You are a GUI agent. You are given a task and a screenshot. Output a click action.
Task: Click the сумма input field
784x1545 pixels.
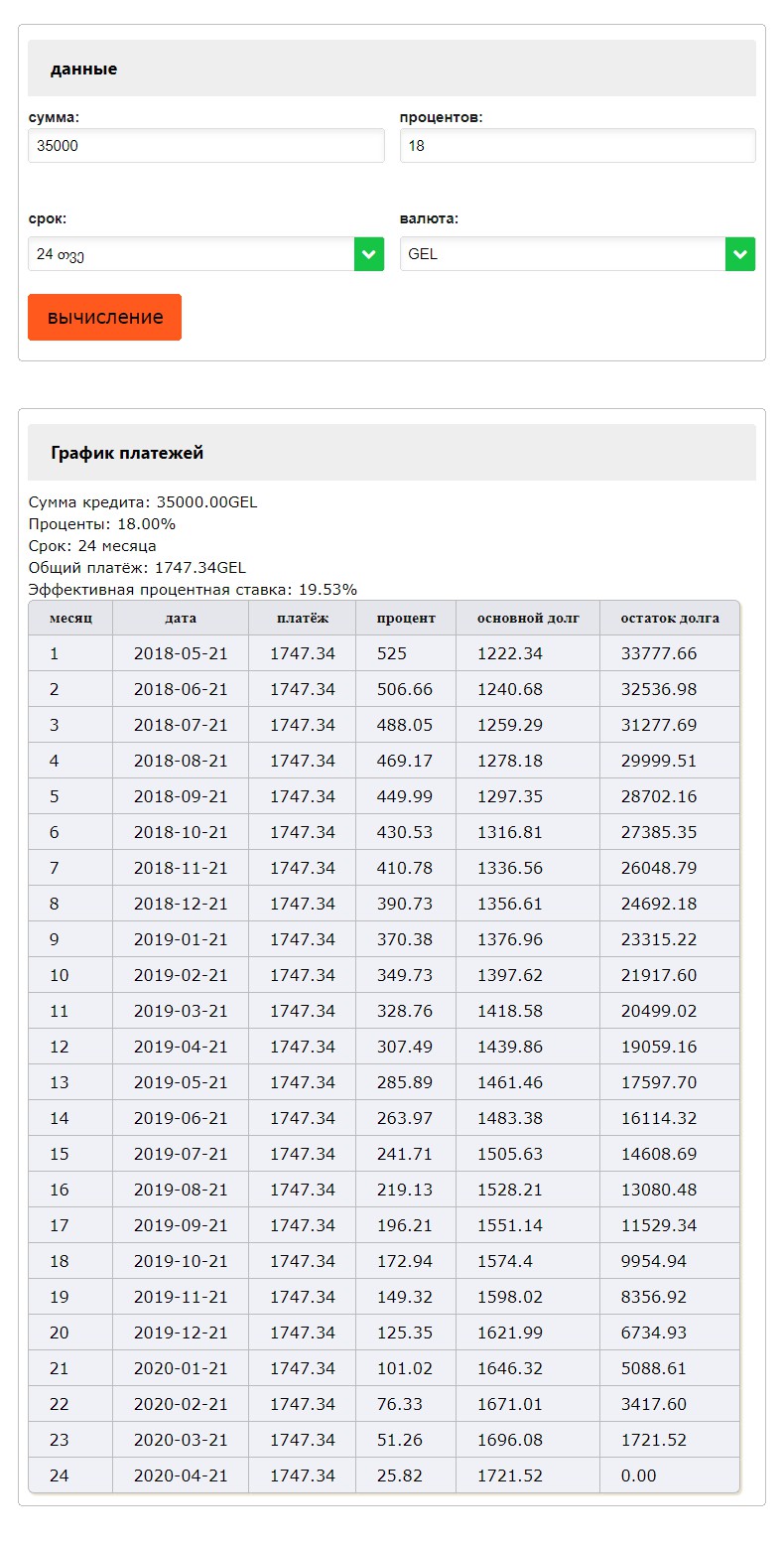click(205, 146)
